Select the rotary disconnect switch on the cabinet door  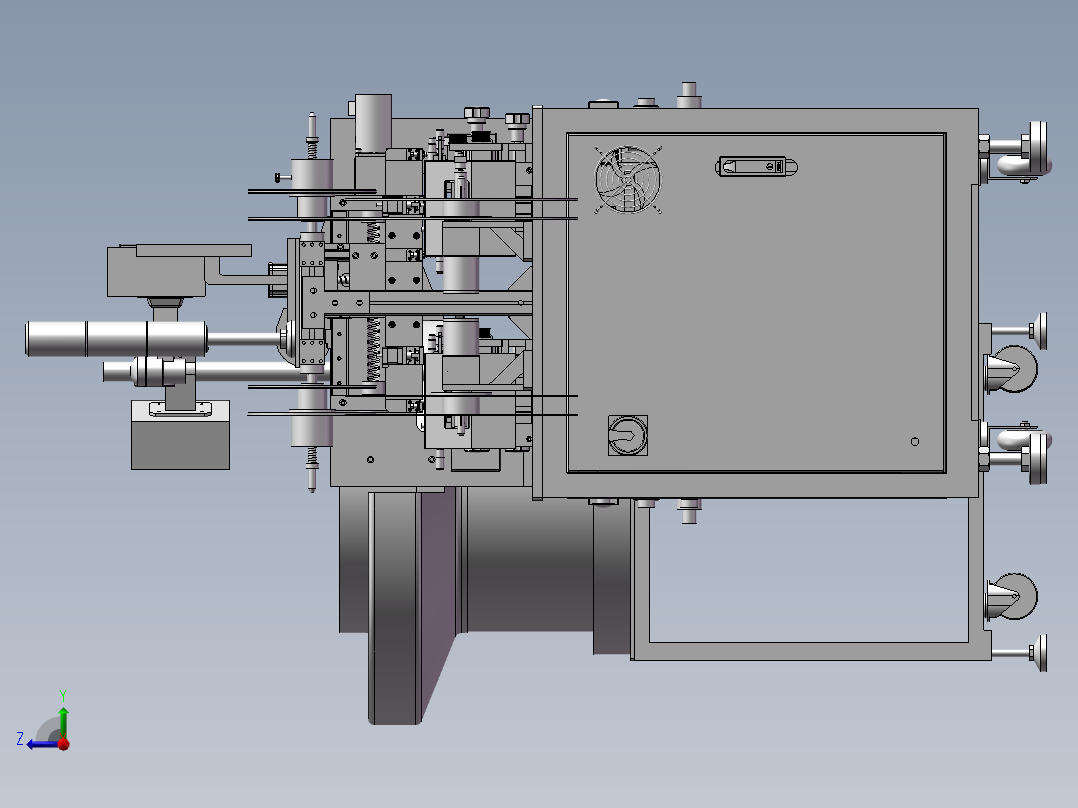[x=628, y=435]
